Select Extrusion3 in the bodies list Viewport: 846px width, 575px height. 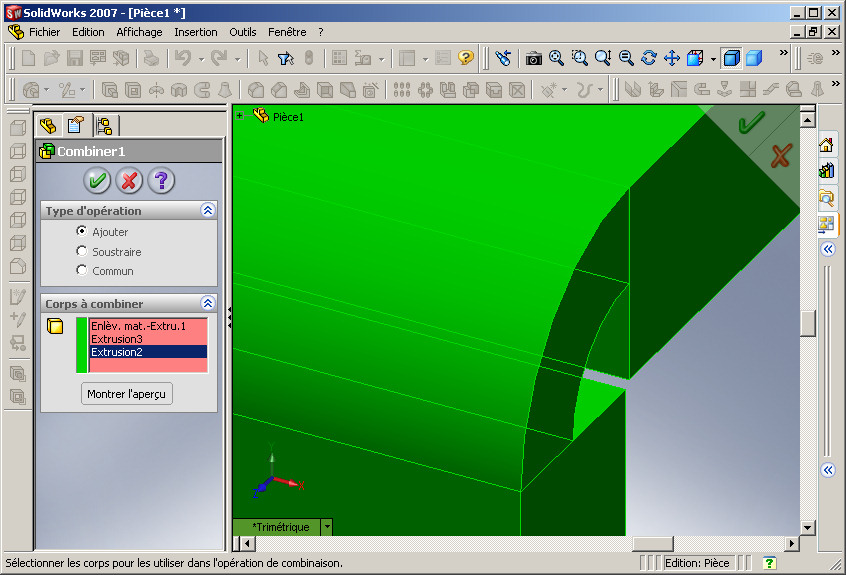tap(148, 339)
